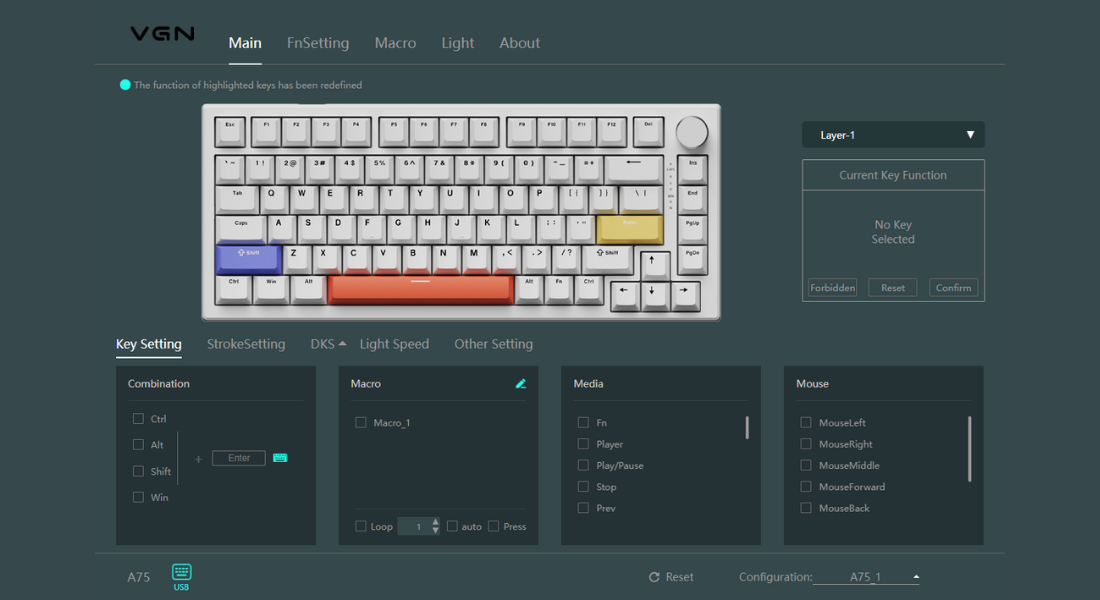Click the keyboard icon beside the Enter field
1100x600 pixels.
tap(280, 457)
